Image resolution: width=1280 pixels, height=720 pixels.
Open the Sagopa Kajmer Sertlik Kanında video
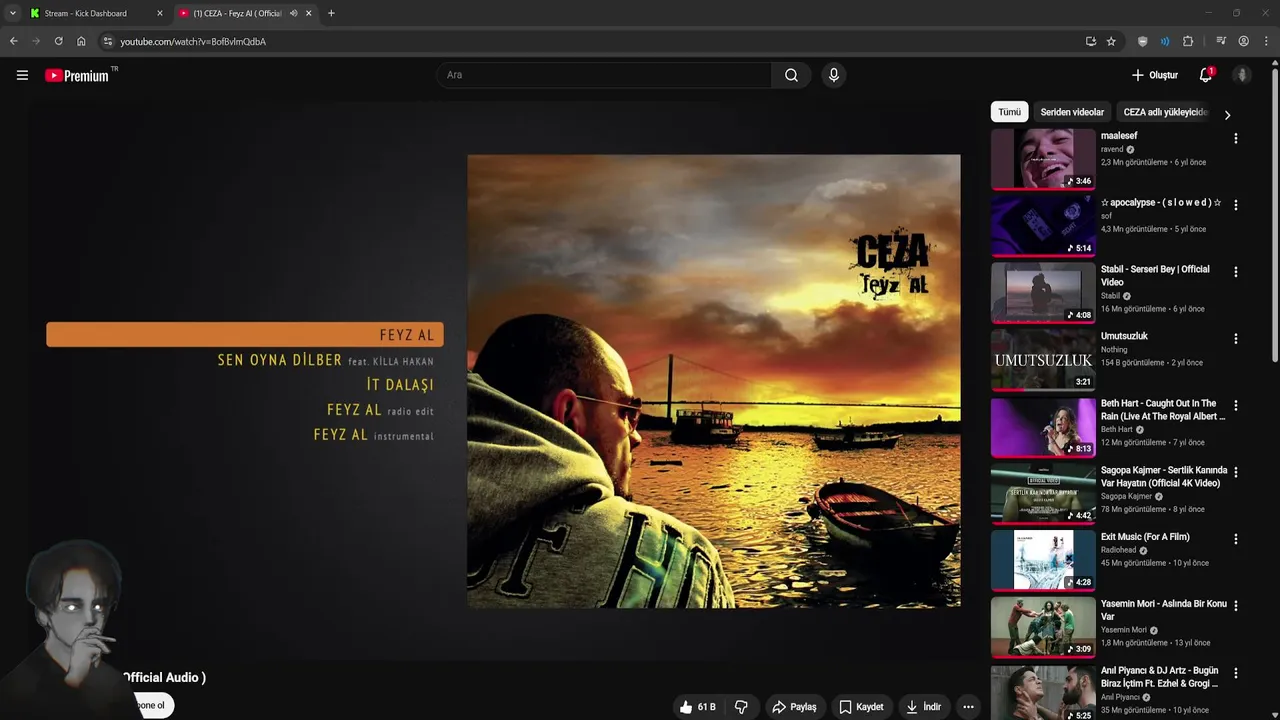(x=1164, y=476)
